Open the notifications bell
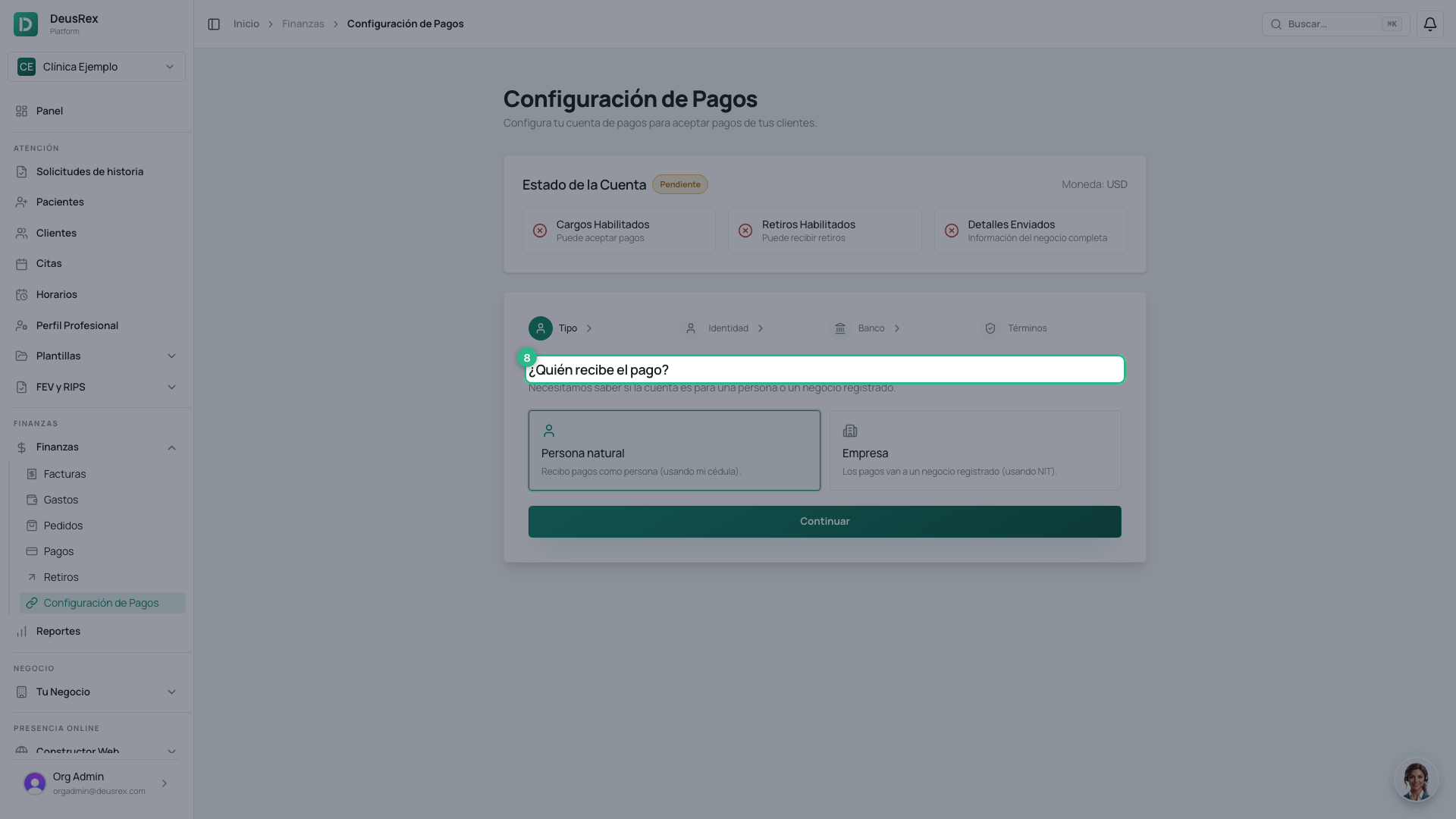 pyautogui.click(x=1429, y=24)
